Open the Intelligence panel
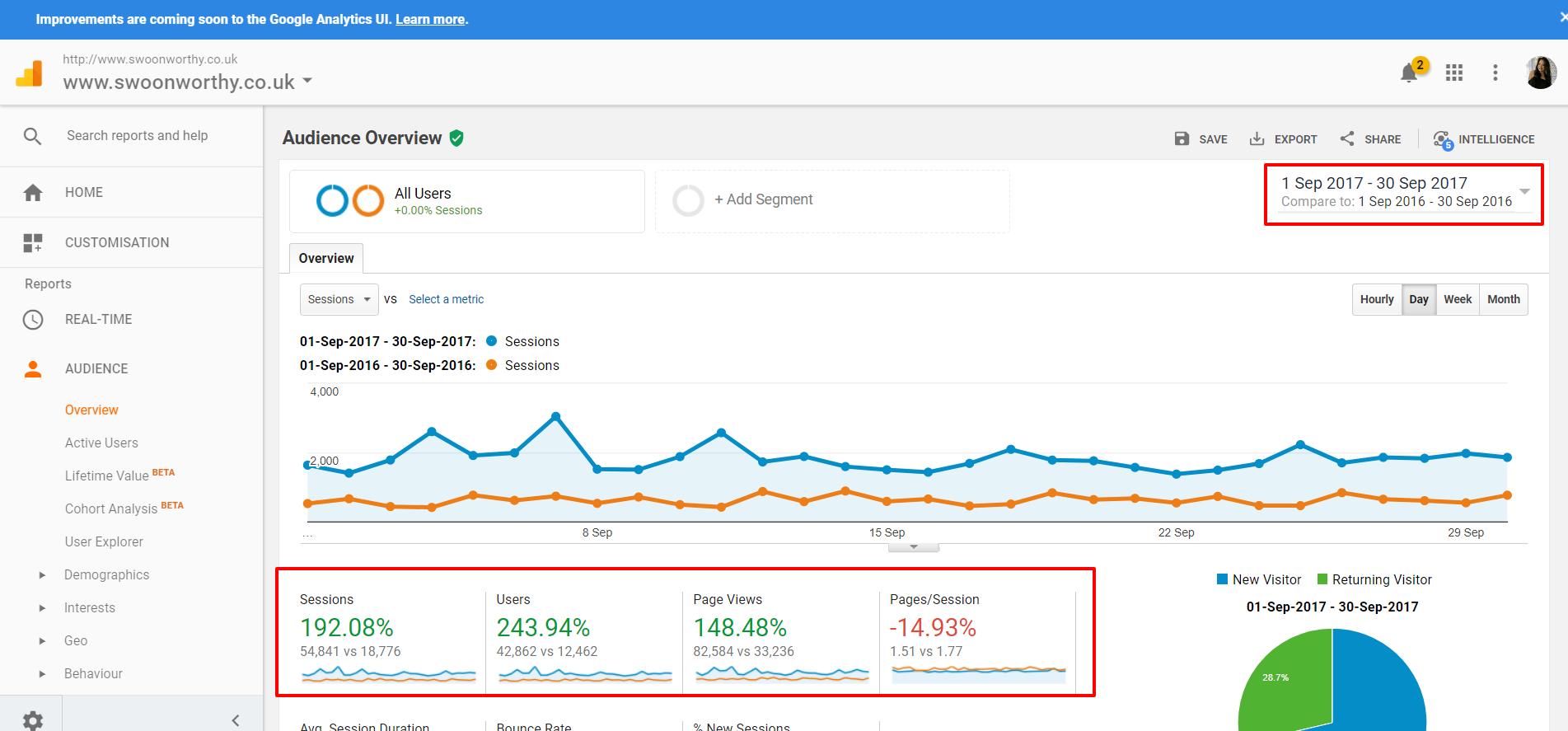The height and width of the screenshot is (731, 1568). pos(1484,139)
